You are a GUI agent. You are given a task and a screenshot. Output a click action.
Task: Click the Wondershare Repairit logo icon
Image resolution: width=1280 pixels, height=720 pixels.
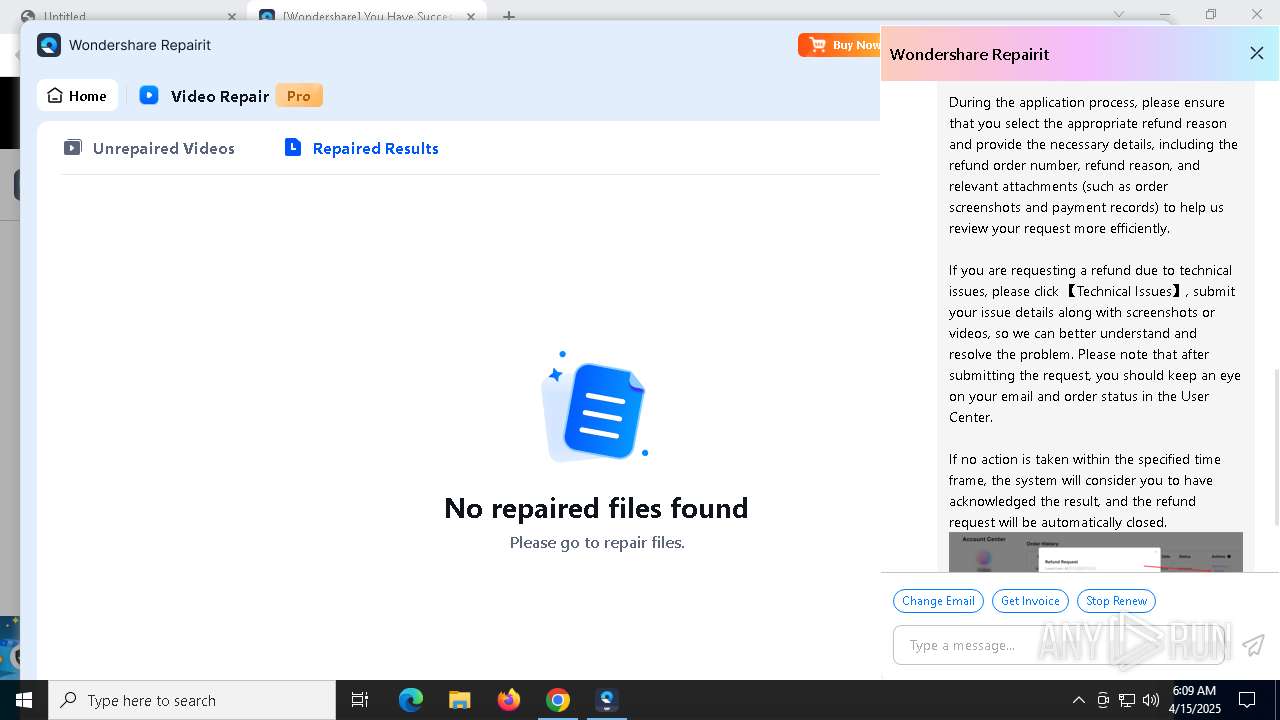[x=49, y=45]
